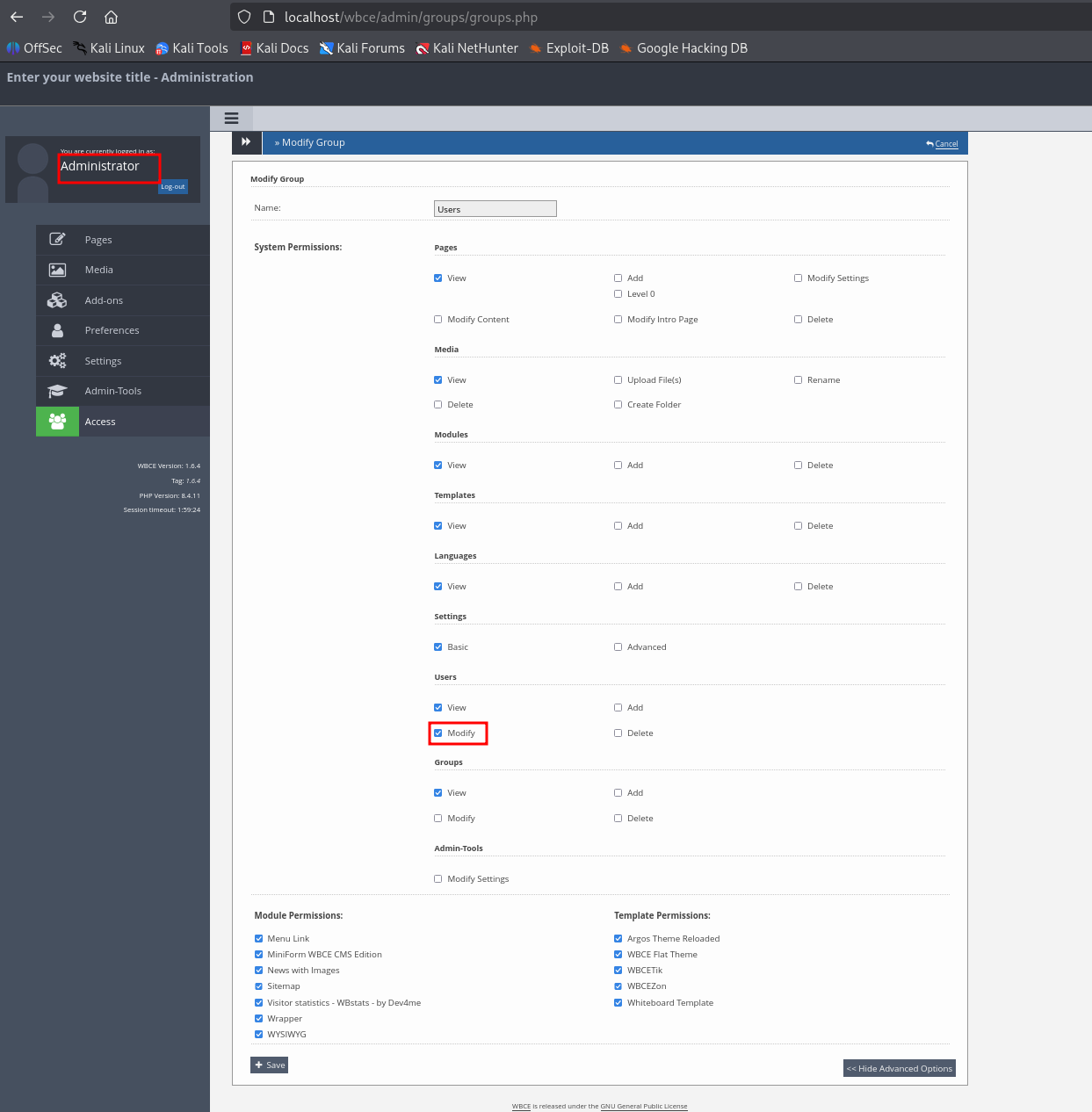Viewport: 1092px width, 1112px height.
Task: Click the group Name input field
Action: [495, 208]
